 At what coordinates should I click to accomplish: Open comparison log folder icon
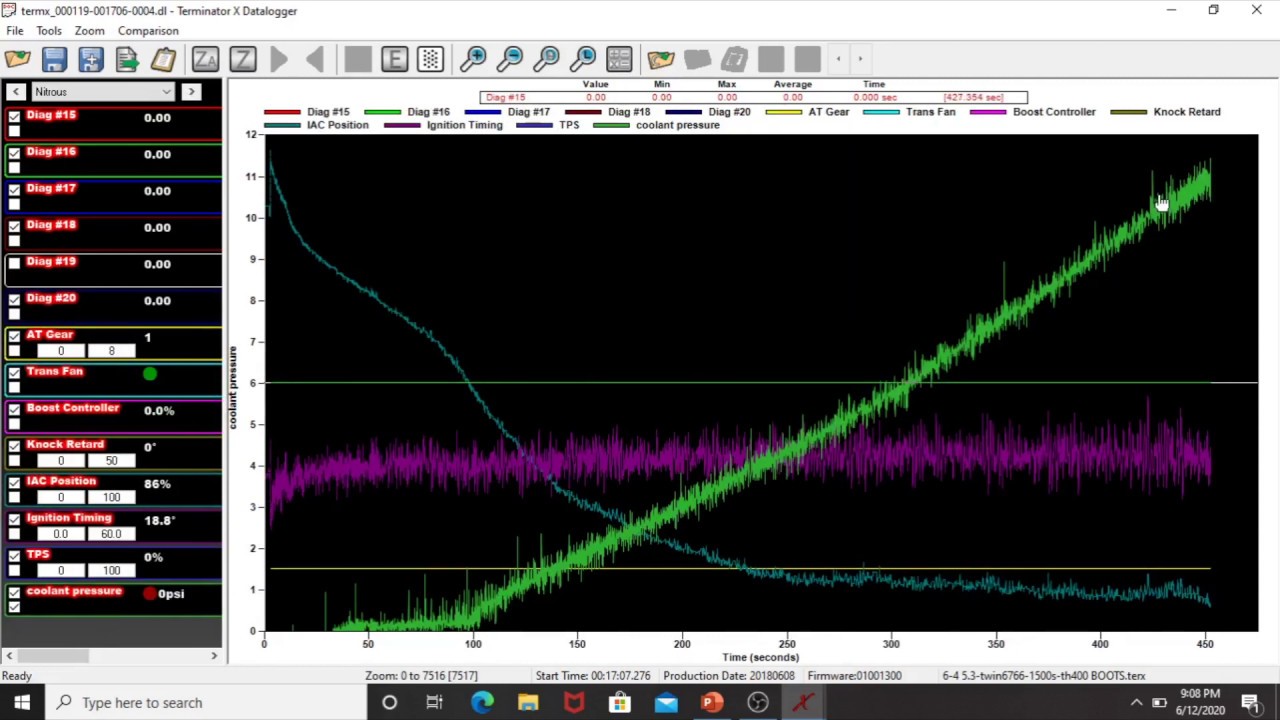(x=661, y=59)
